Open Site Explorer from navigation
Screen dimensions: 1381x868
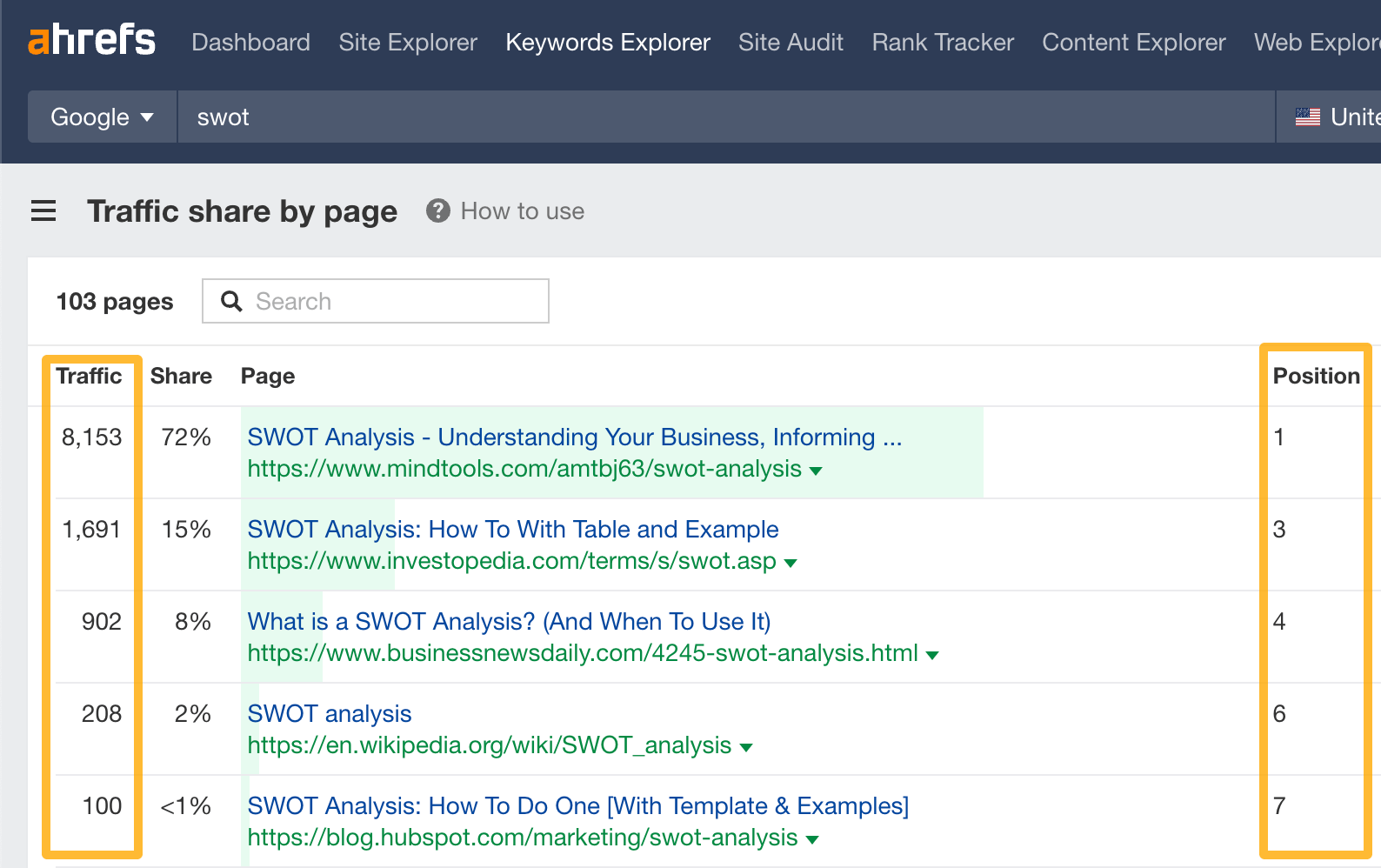point(408,42)
